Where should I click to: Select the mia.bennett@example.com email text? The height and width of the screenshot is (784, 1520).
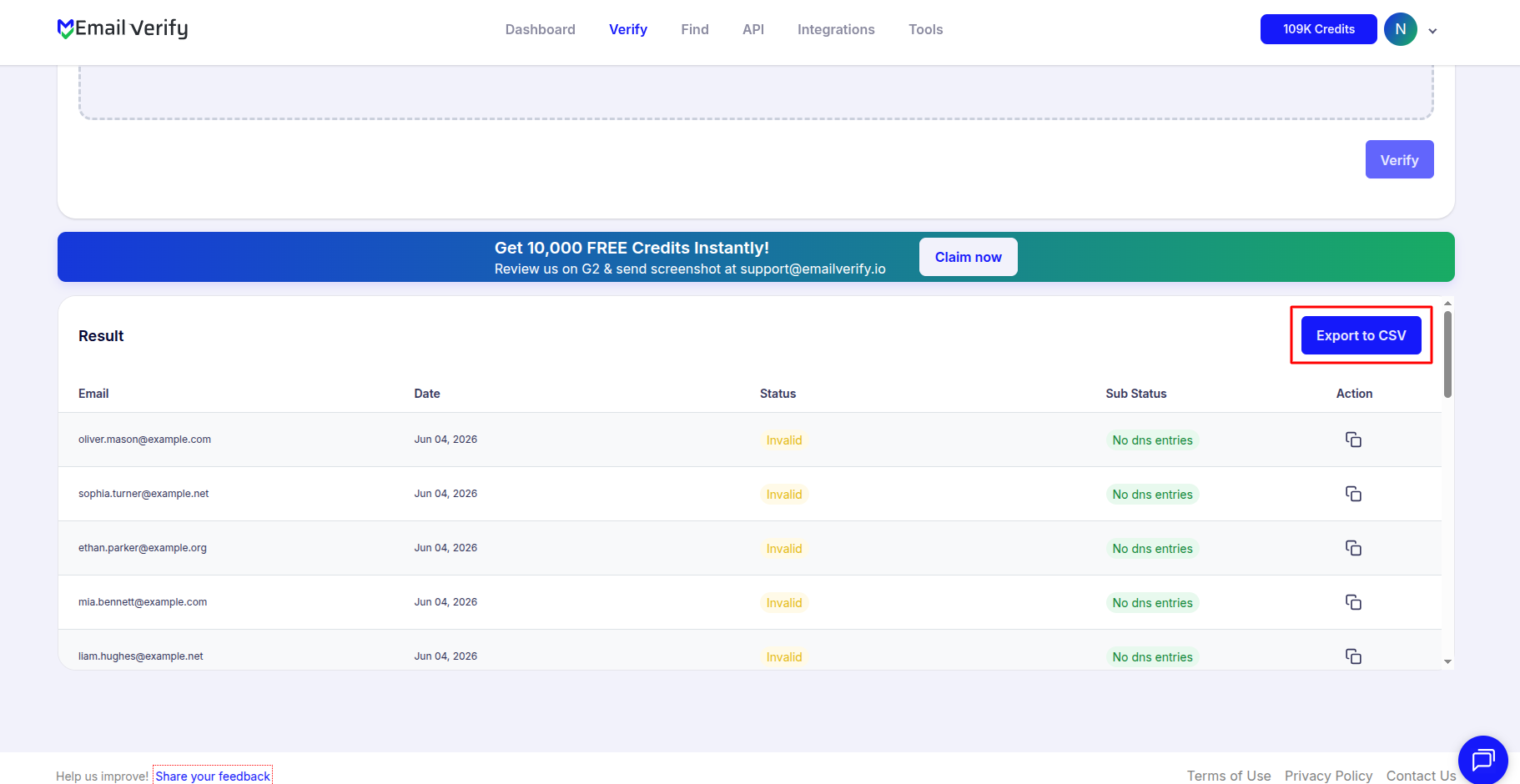coord(143,602)
